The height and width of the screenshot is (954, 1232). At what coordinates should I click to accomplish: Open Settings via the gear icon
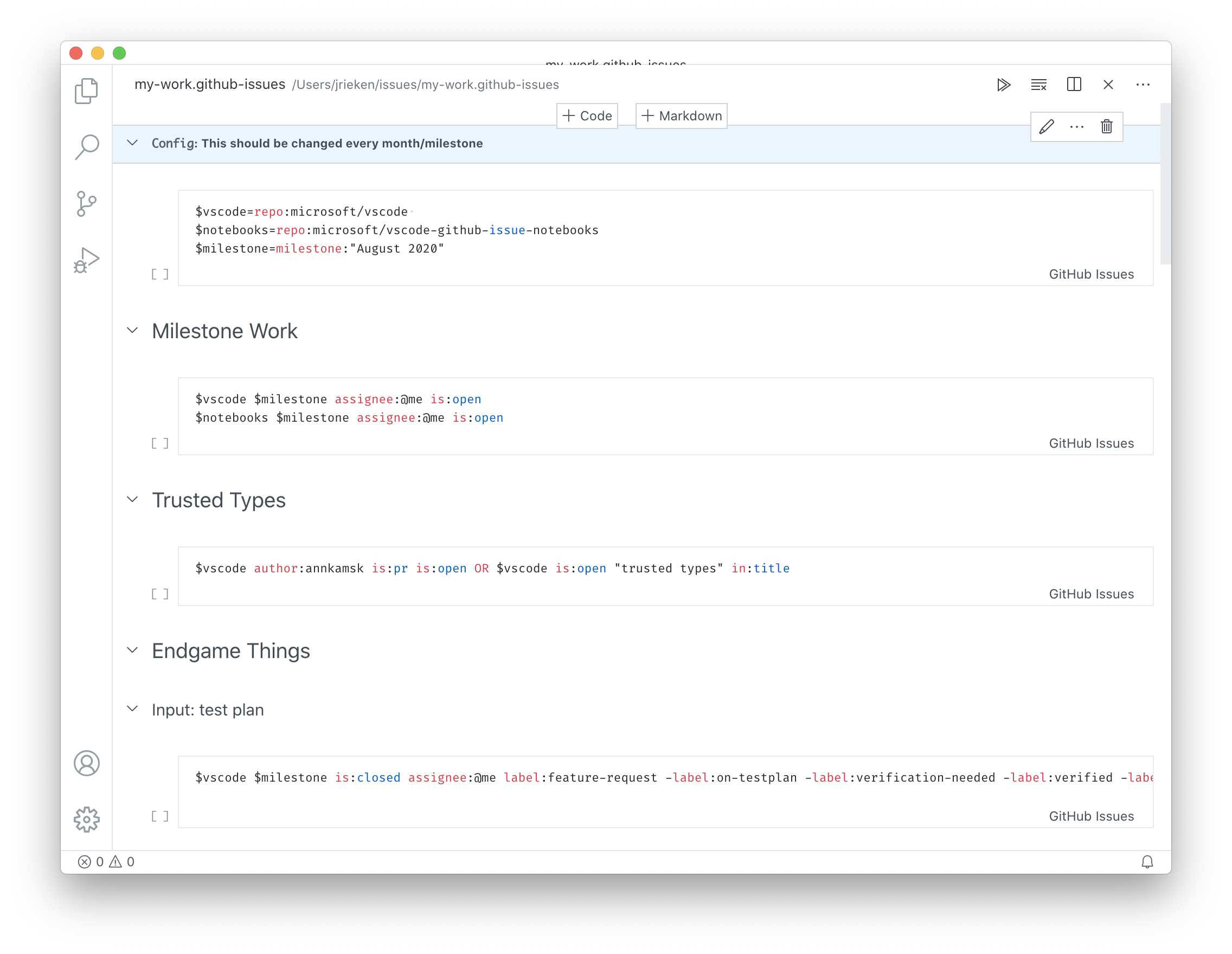87,820
